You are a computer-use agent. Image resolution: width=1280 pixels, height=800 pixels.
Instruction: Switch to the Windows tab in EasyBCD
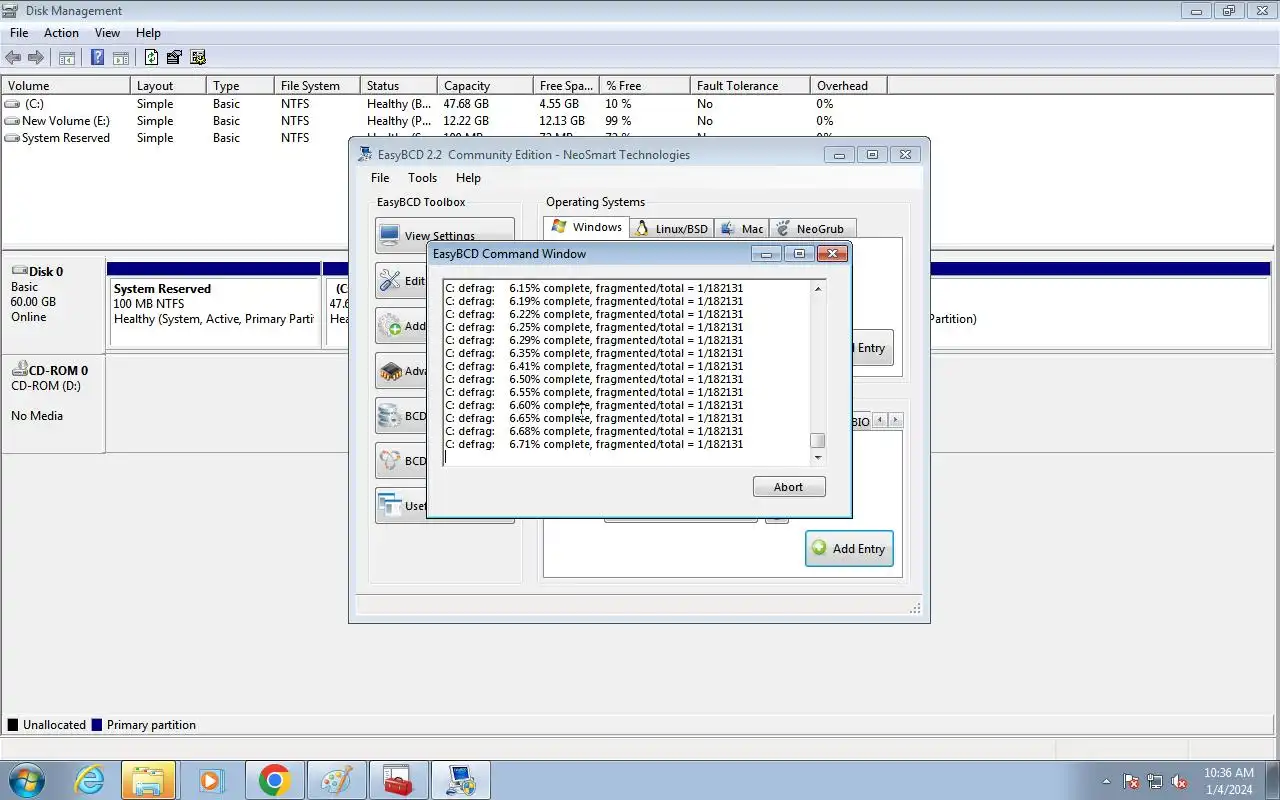coord(587,228)
